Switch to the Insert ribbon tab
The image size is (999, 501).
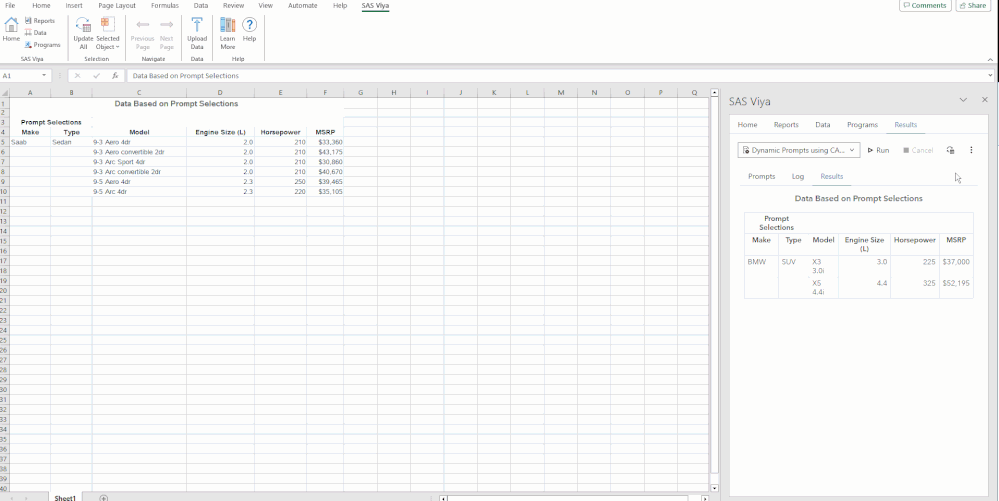(x=74, y=5)
